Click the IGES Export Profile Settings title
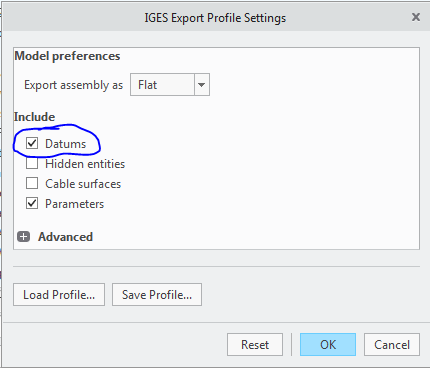 (x=215, y=18)
